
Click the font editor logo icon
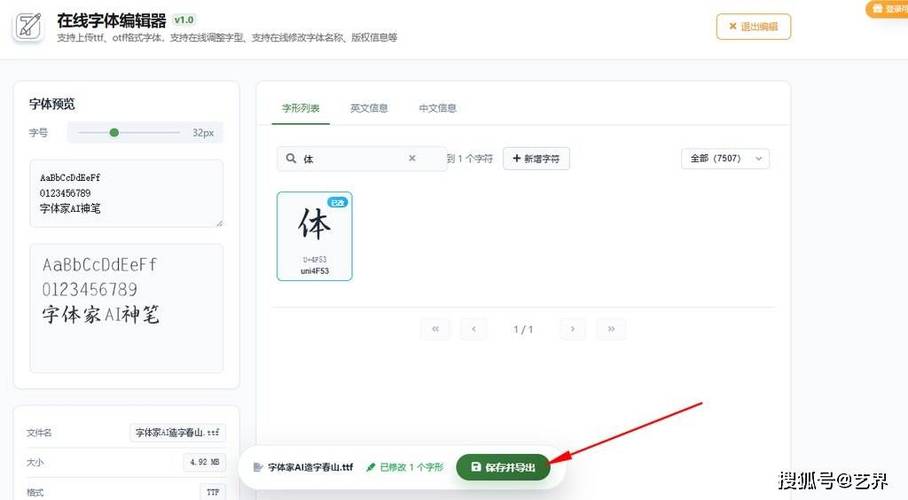[x=28, y=25]
